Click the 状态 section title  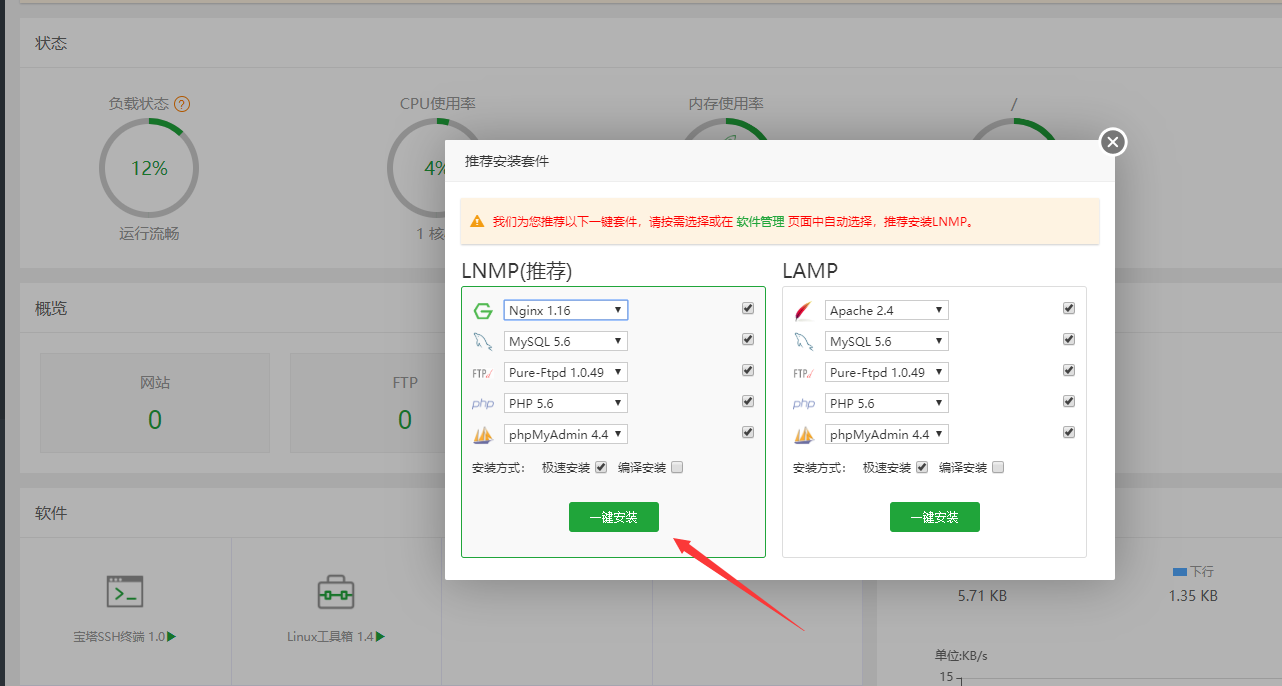click(x=51, y=43)
